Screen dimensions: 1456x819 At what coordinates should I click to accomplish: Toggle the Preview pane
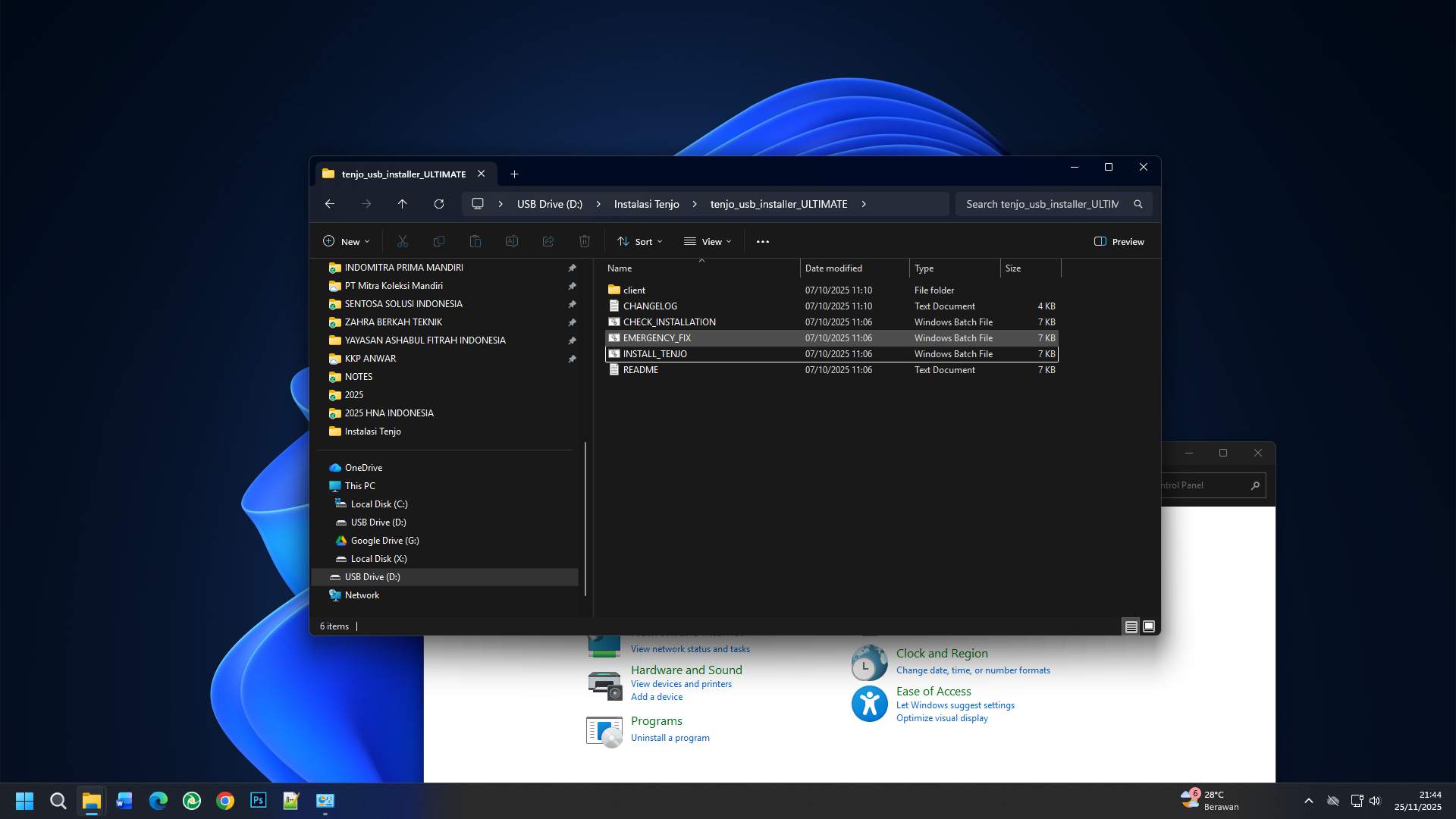(1119, 241)
